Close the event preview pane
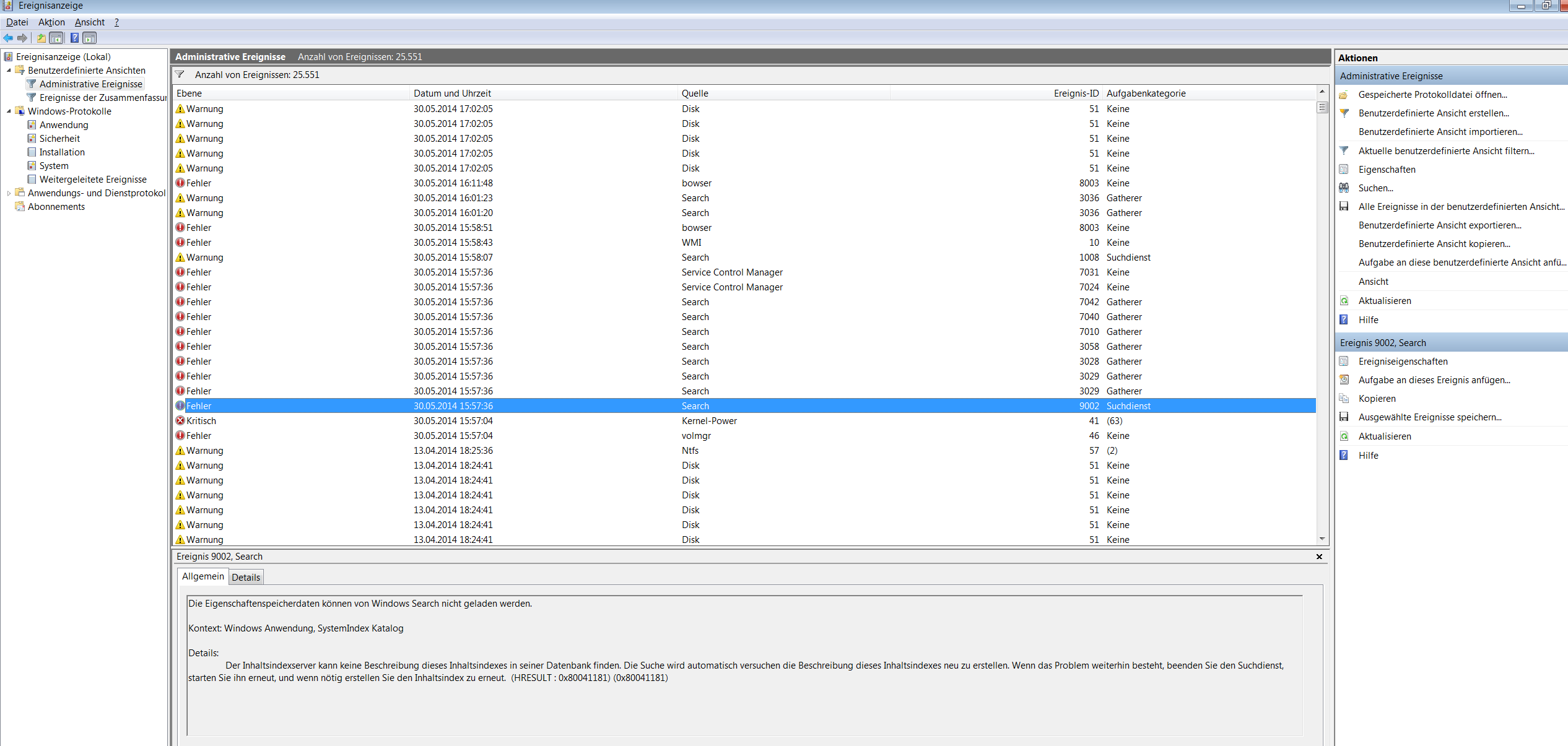Viewport: 1568px width, 746px height. point(1319,557)
